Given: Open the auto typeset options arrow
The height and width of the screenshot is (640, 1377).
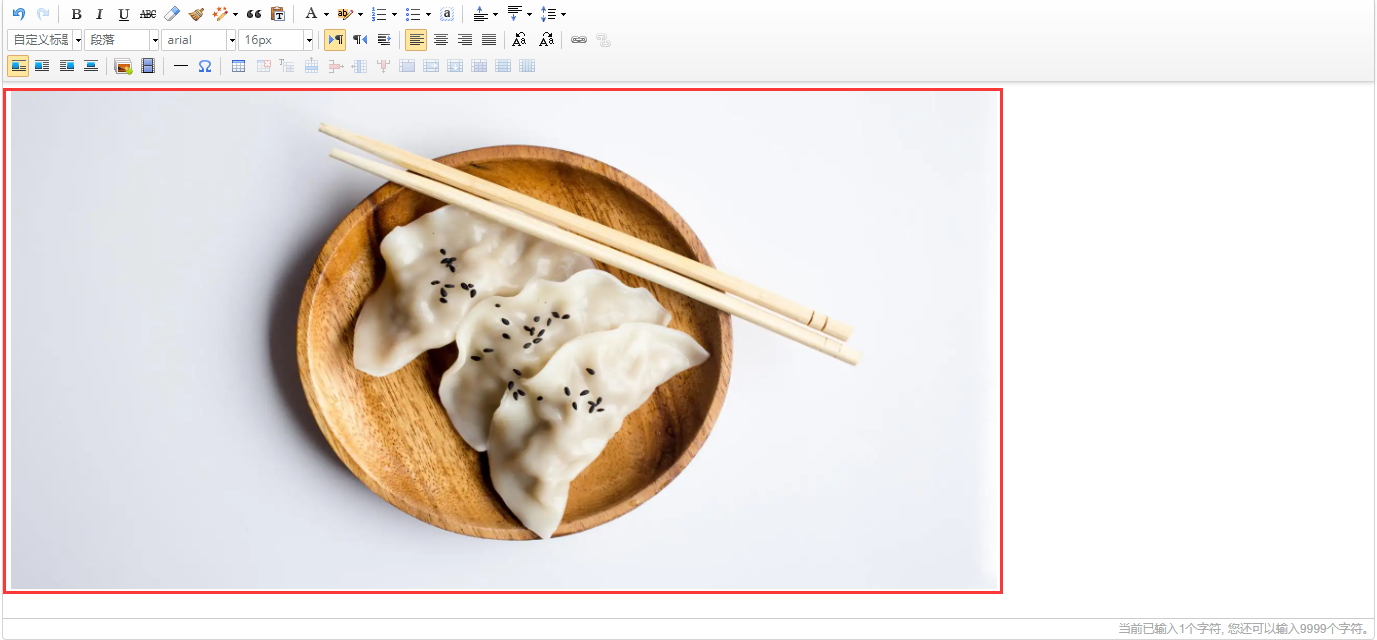Looking at the screenshot, I should click(236, 14).
